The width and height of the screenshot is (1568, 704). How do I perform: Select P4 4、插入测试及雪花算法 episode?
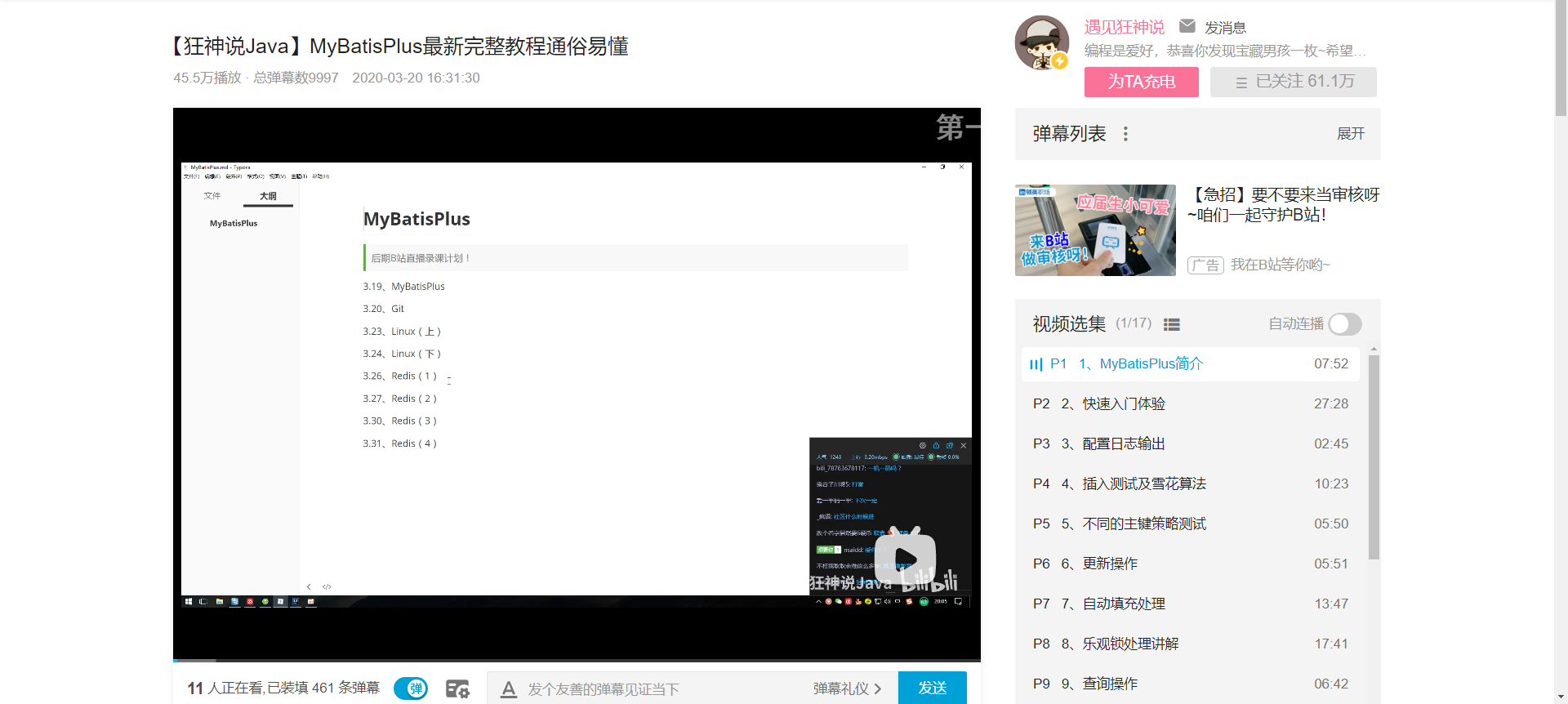tap(1191, 483)
